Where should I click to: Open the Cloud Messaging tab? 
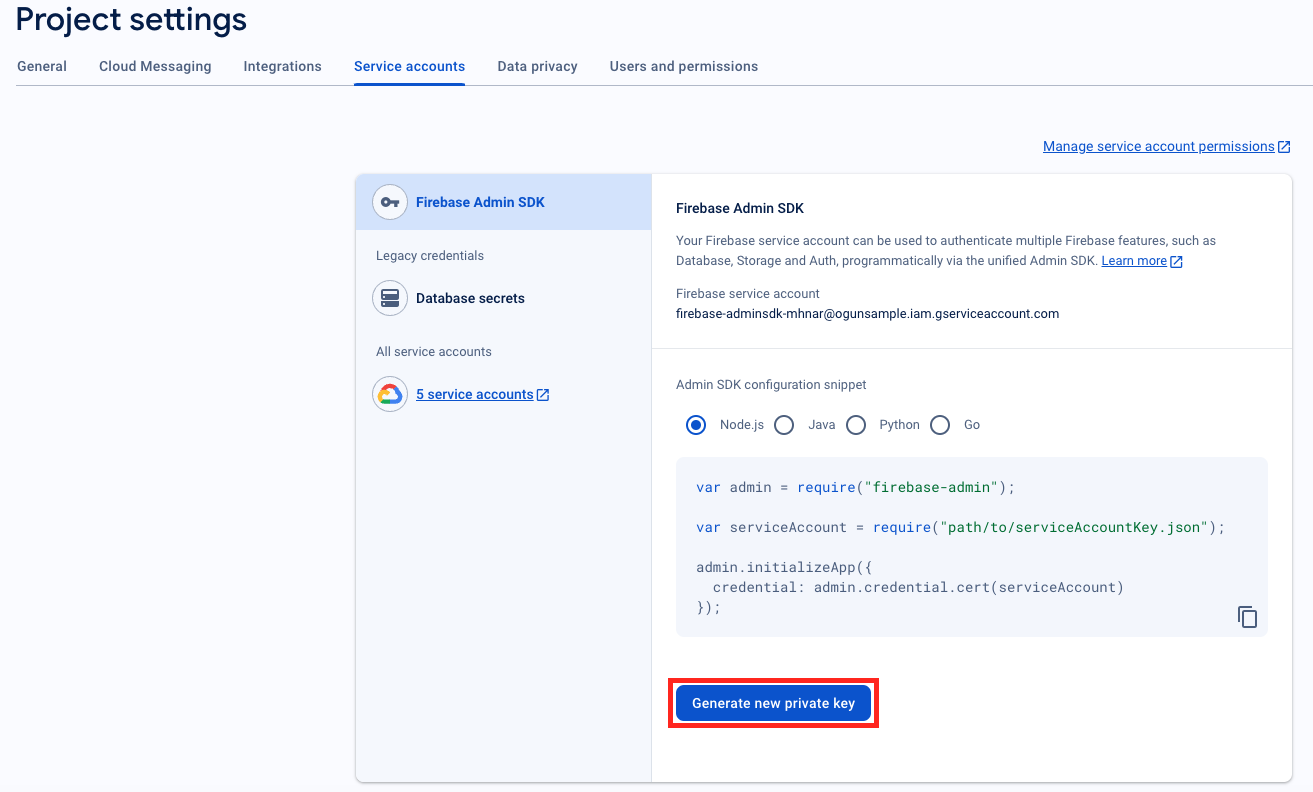155,66
